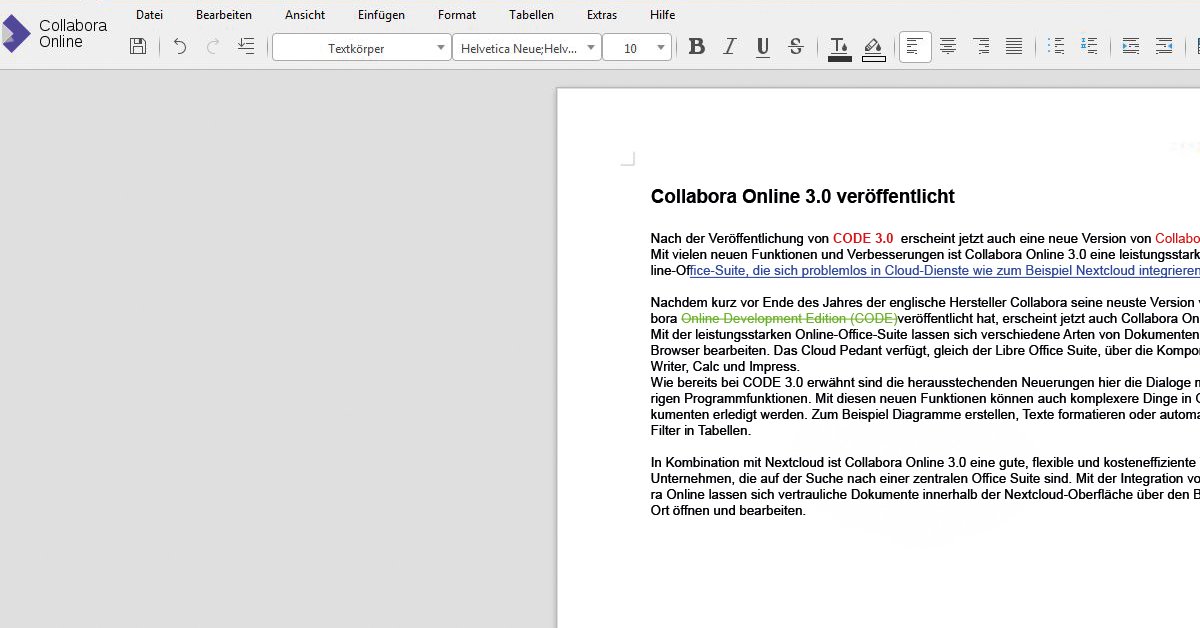Open the Einfügen menu
The height and width of the screenshot is (628, 1200).
(x=381, y=15)
